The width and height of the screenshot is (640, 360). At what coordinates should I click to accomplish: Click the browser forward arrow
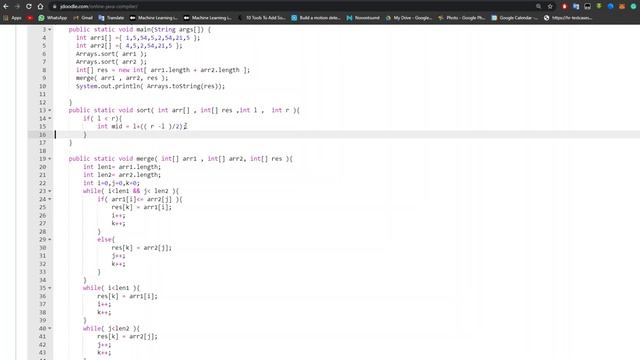coord(17,7)
